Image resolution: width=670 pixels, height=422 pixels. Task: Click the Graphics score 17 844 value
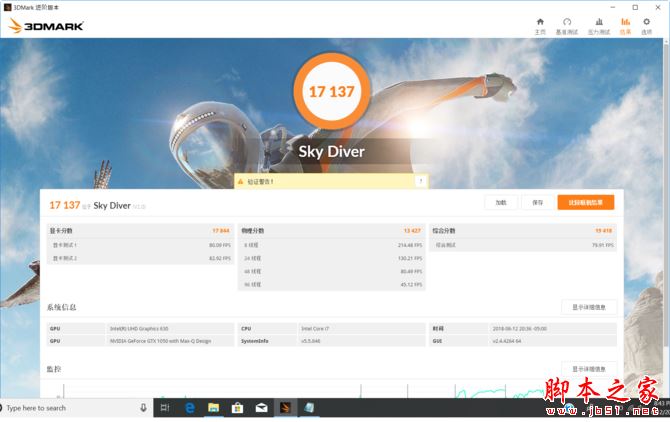[221, 231]
